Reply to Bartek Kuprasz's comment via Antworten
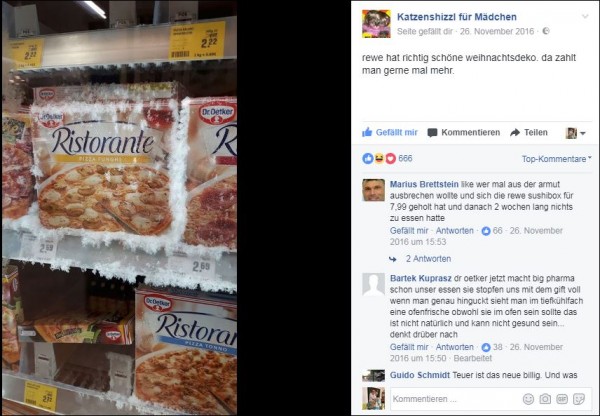This screenshot has width=600, height=416. [455, 347]
